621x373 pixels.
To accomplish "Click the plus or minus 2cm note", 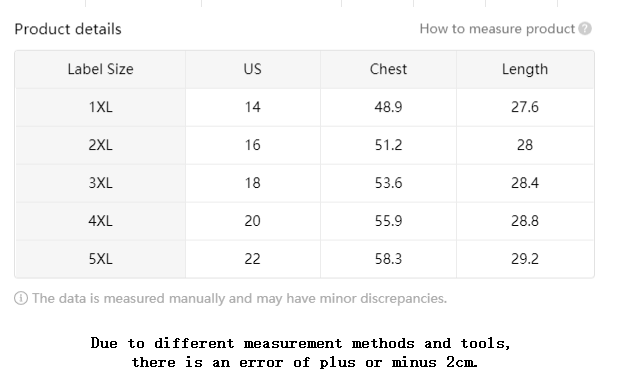I will click(x=301, y=352).
